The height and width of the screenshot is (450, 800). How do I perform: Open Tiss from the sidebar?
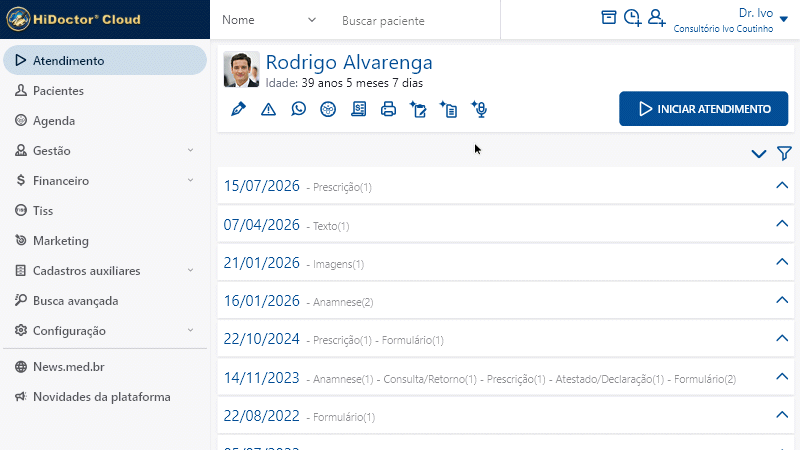point(105,210)
